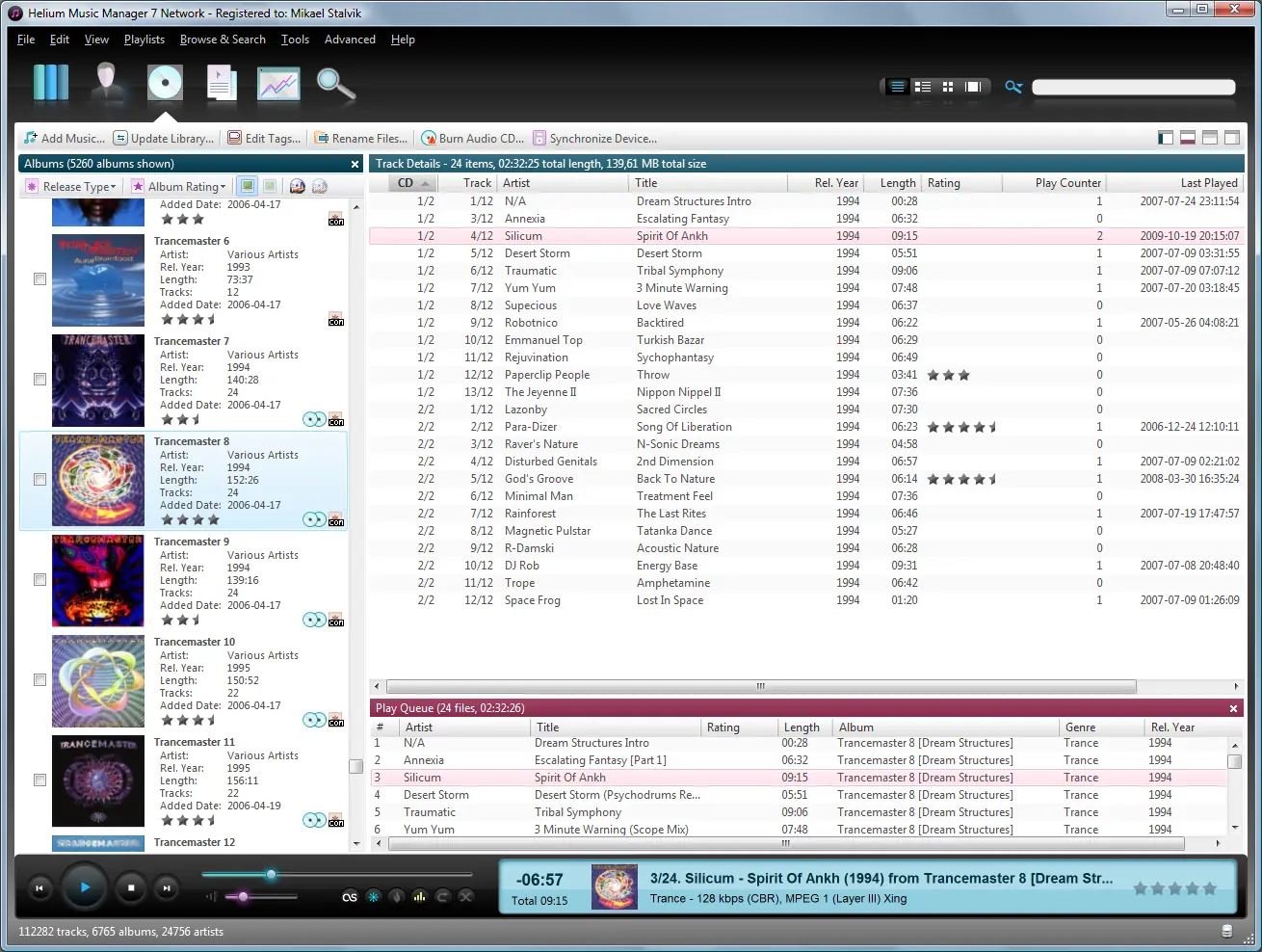Open the search options dropdown magnifier
This screenshot has width=1262, height=952.
1013,87
